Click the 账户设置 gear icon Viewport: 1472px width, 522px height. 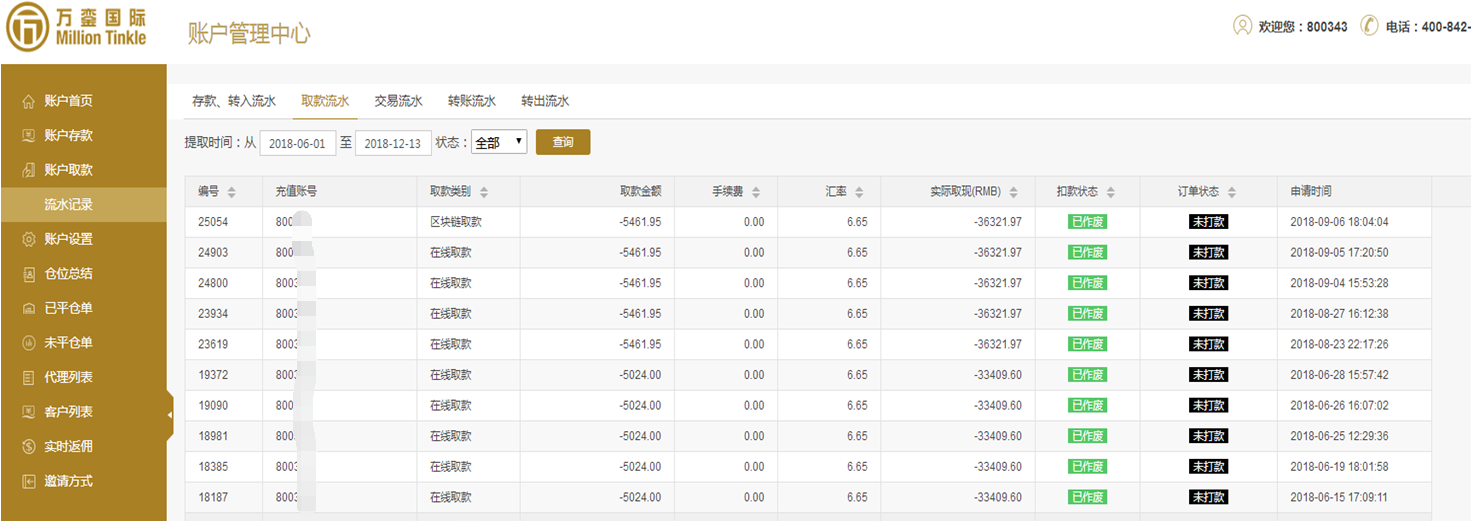pyautogui.click(x=28, y=239)
